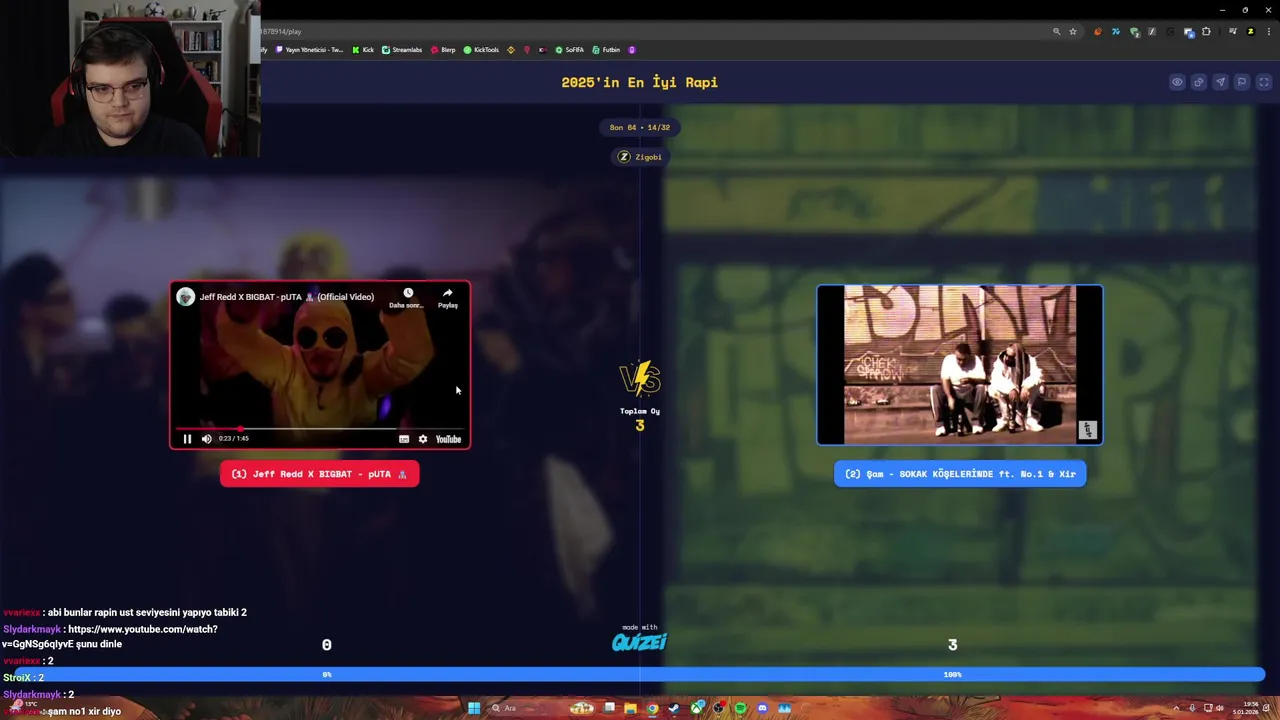
Task: Open Xbox app from the taskbar
Action: pos(696,708)
